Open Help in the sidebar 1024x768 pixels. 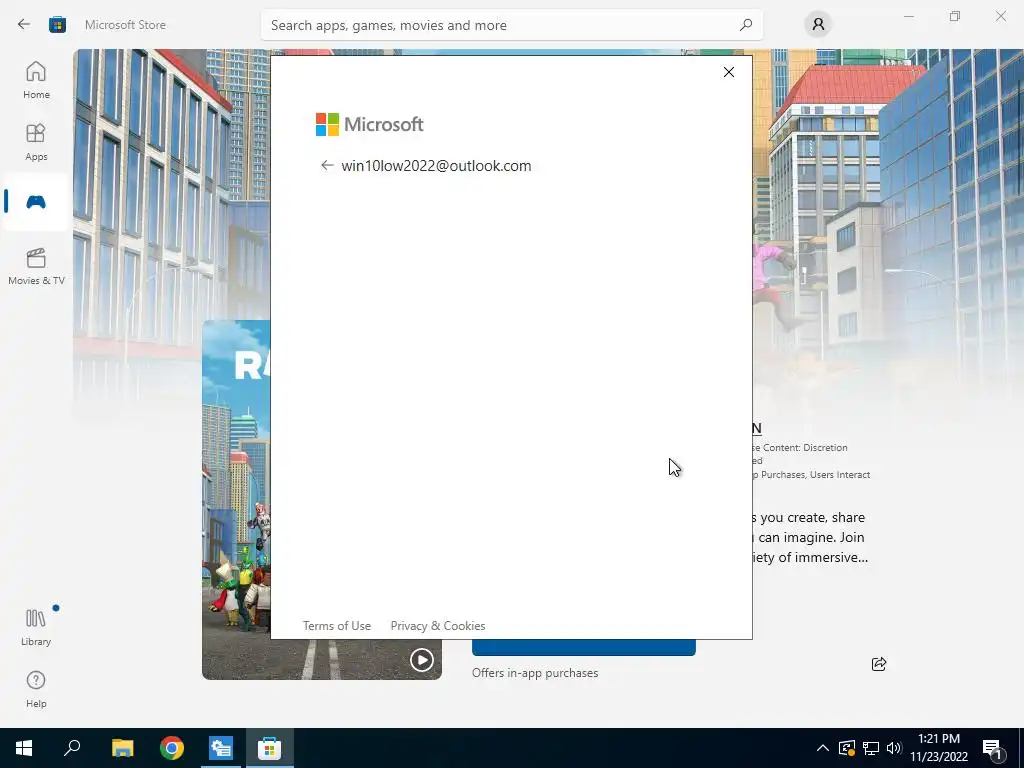pos(36,689)
